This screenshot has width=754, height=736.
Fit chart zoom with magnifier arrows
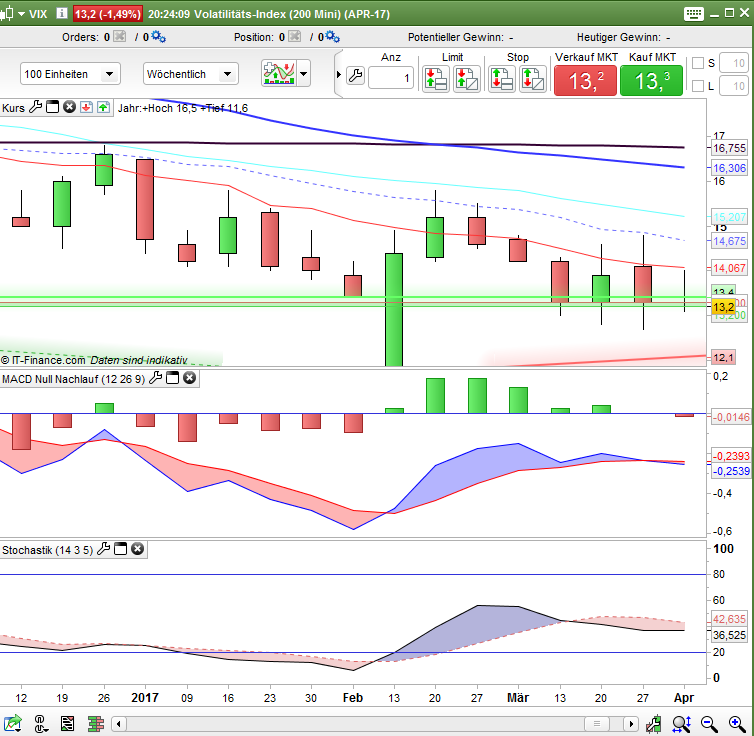[x=682, y=723]
